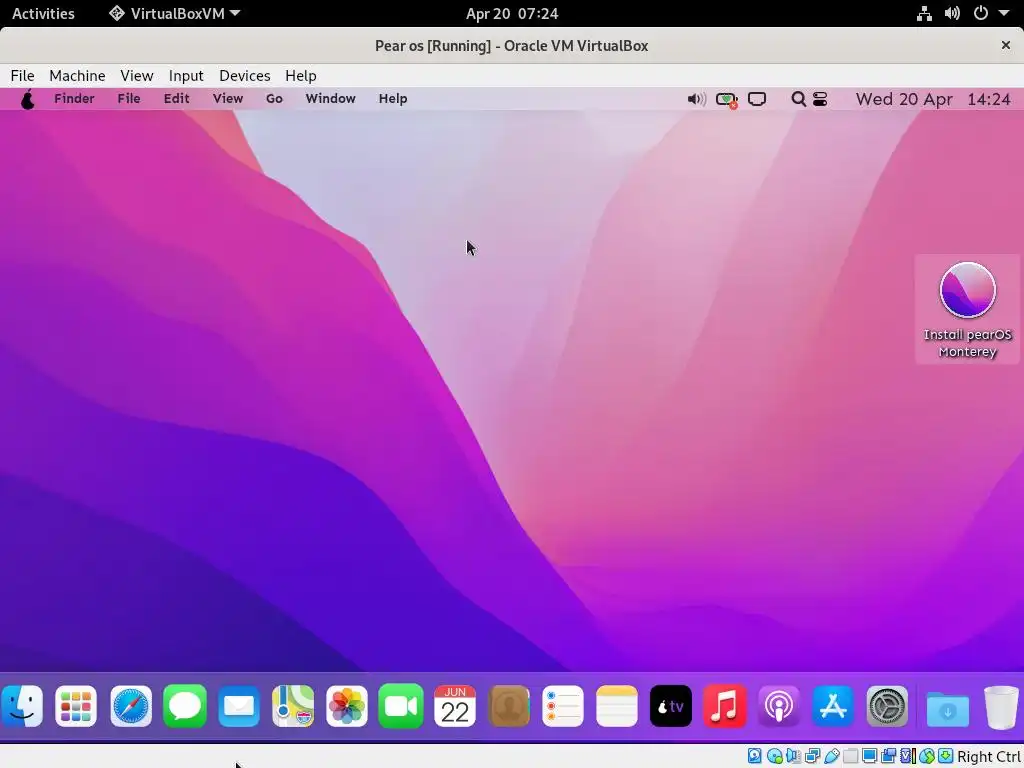Launch the purple Podcasts app

[x=779, y=706]
